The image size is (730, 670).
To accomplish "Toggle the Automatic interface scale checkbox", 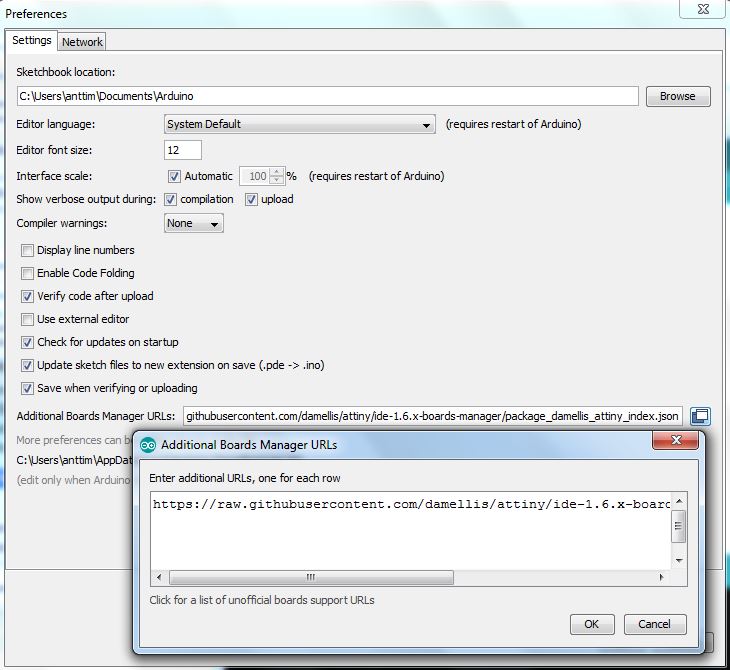I will (x=174, y=176).
